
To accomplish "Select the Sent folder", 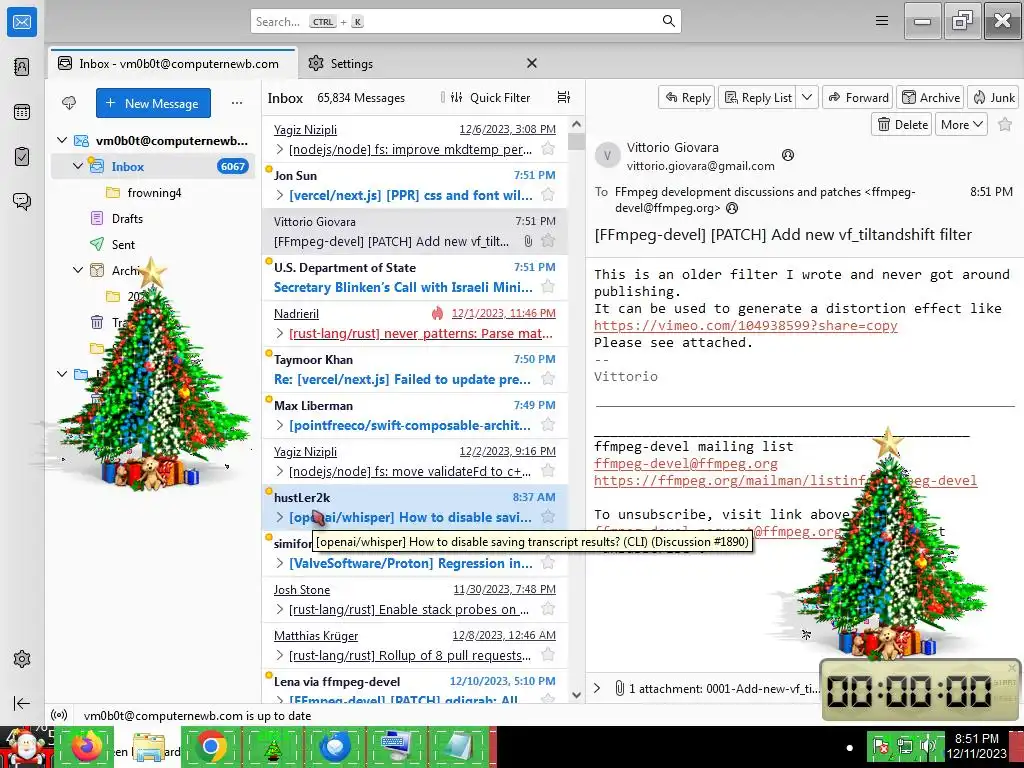I will pyautogui.click(x=123, y=244).
